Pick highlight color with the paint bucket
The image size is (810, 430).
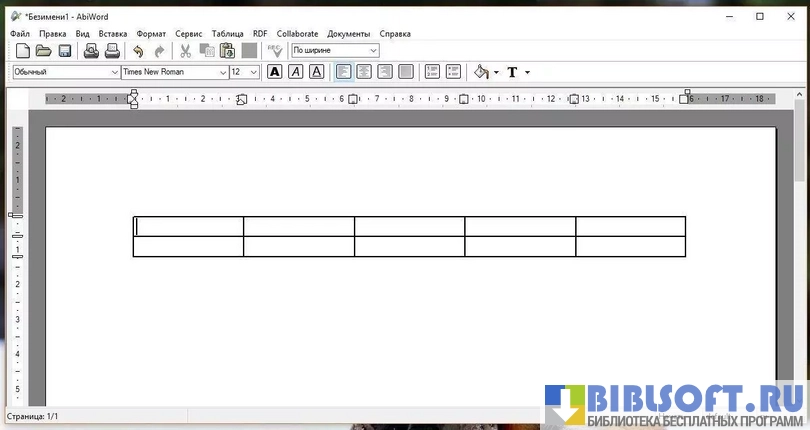[482, 72]
